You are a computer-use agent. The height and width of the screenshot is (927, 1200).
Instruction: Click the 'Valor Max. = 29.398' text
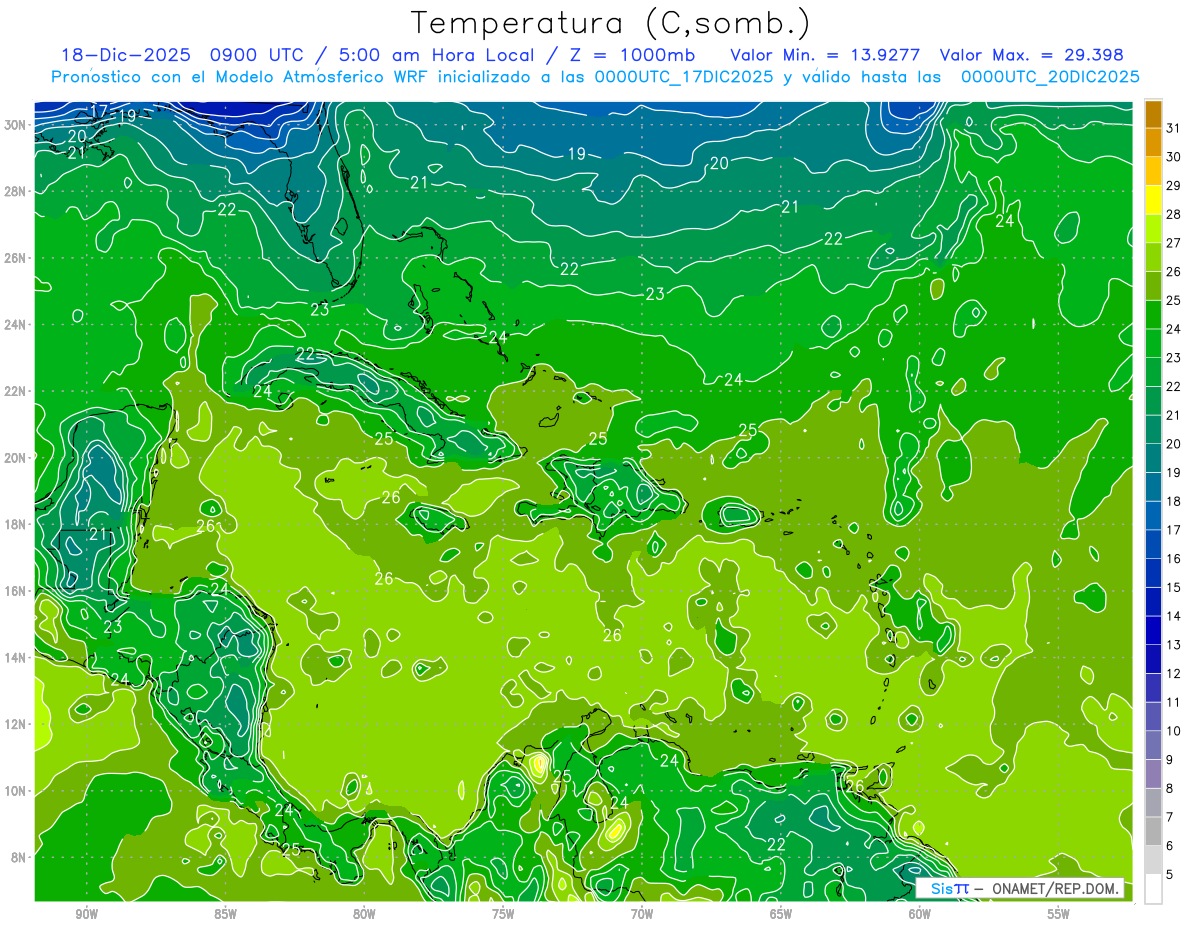[x=1031, y=55]
